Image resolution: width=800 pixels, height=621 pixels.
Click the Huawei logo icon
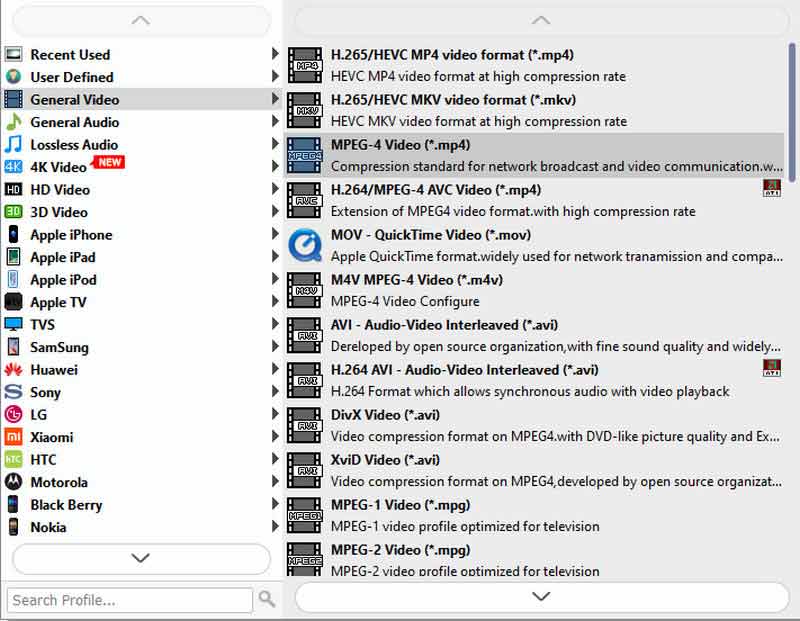13,370
